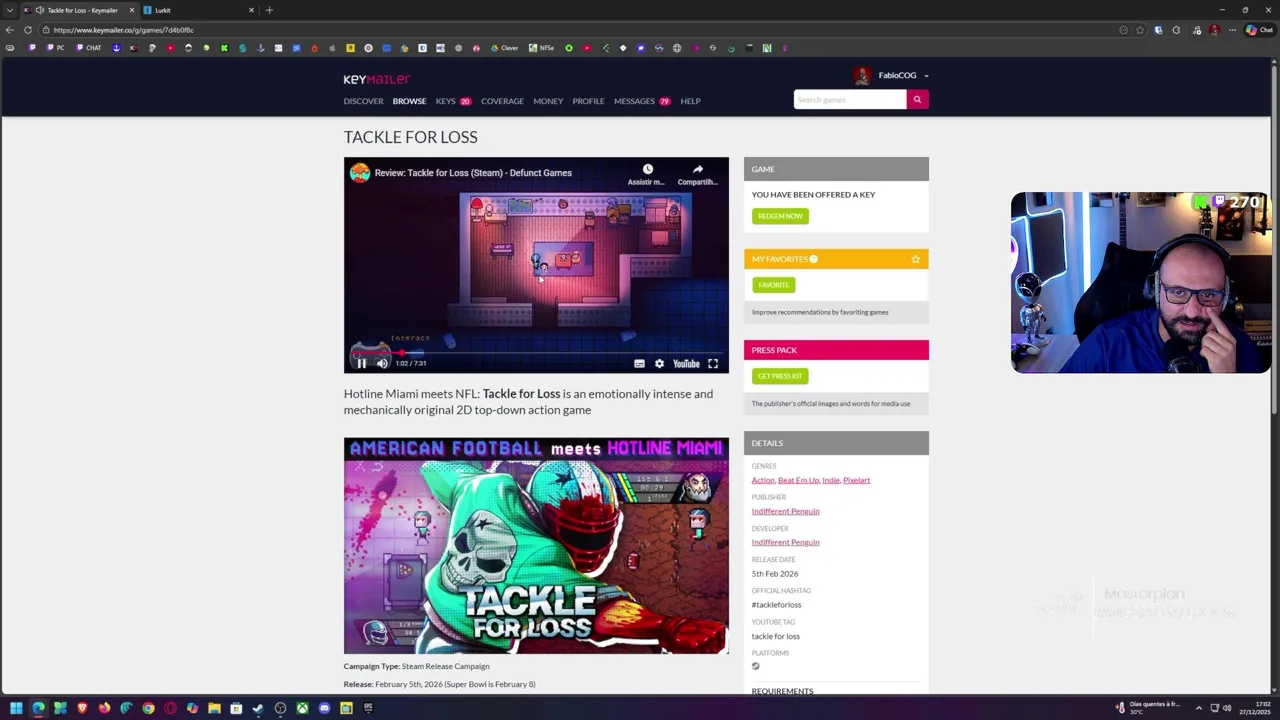Open the Money menu
The image size is (1280, 720).
[548, 101]
